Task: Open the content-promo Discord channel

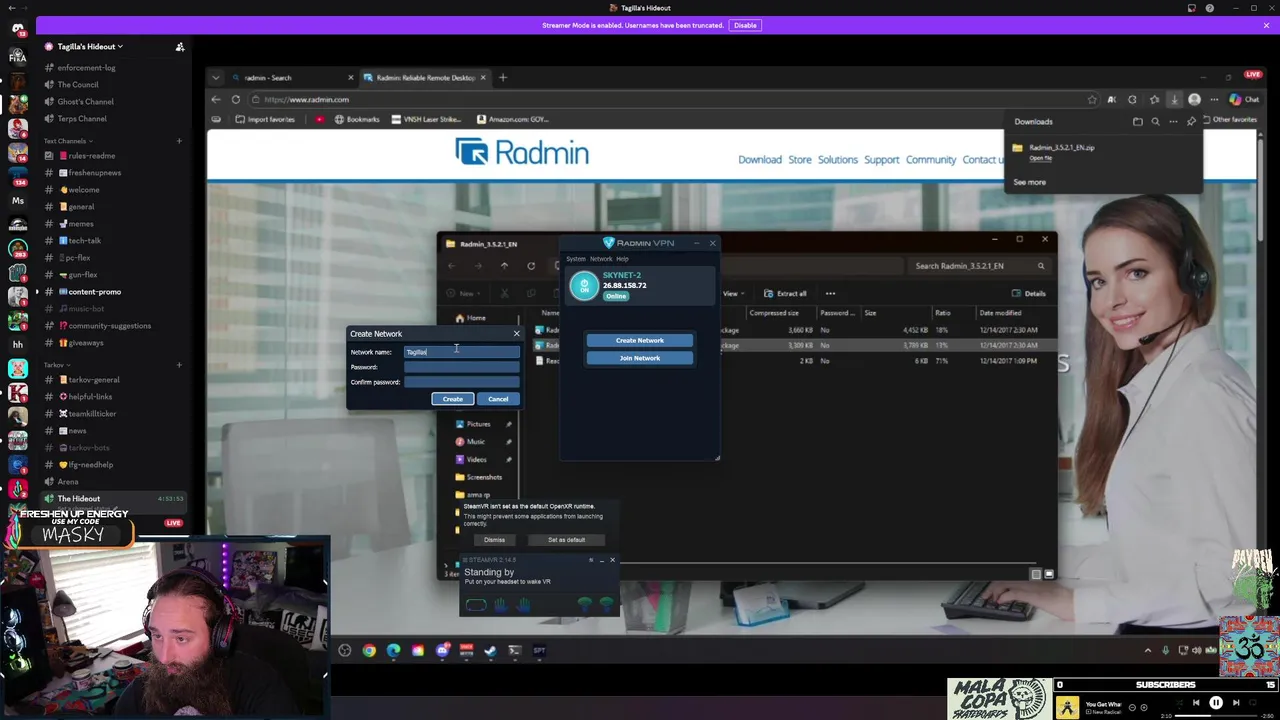Action: point(95,292)
